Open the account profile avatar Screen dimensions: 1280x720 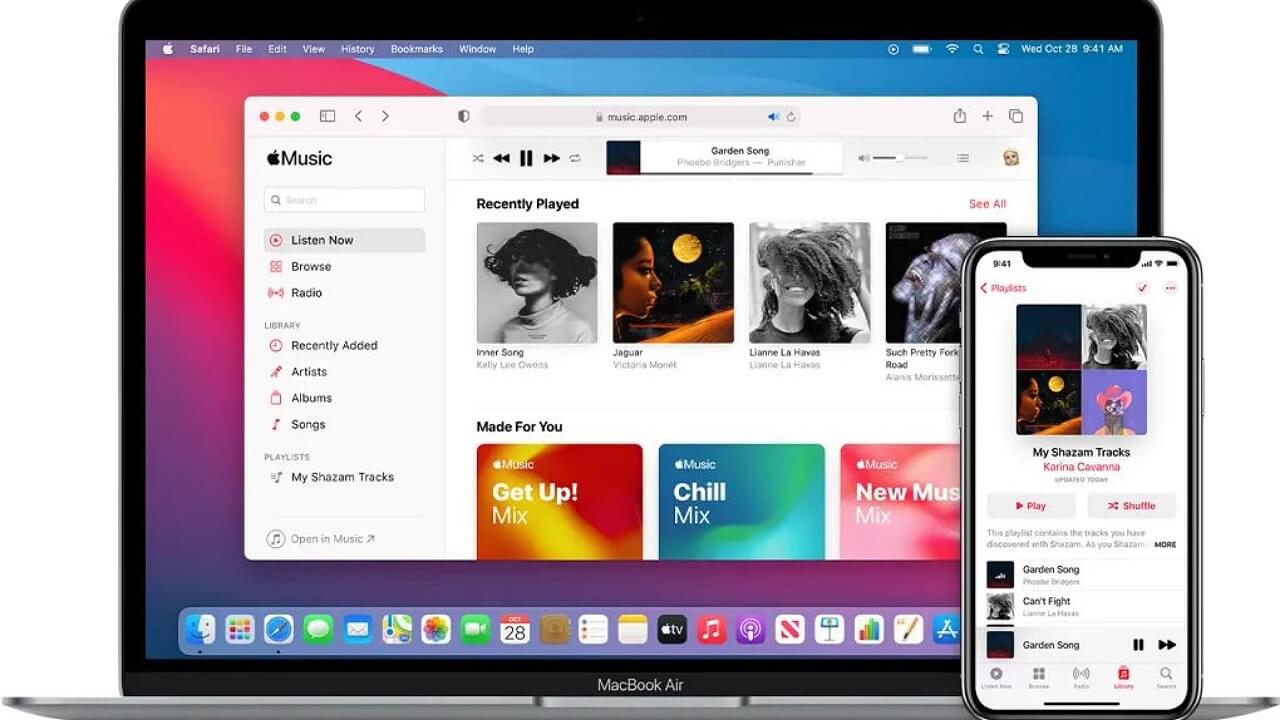point(1011,158)
